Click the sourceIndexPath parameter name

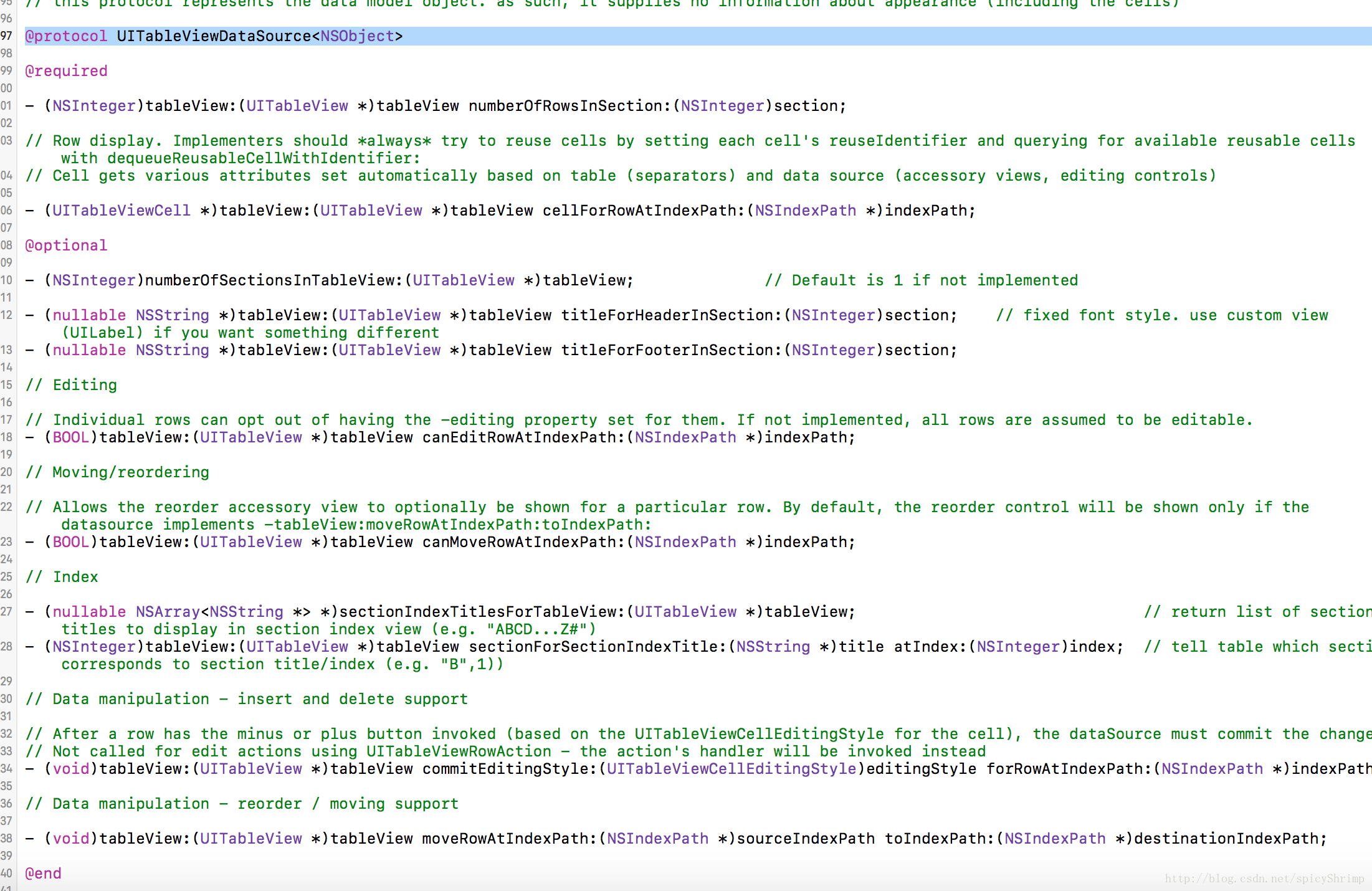[806, 839]
